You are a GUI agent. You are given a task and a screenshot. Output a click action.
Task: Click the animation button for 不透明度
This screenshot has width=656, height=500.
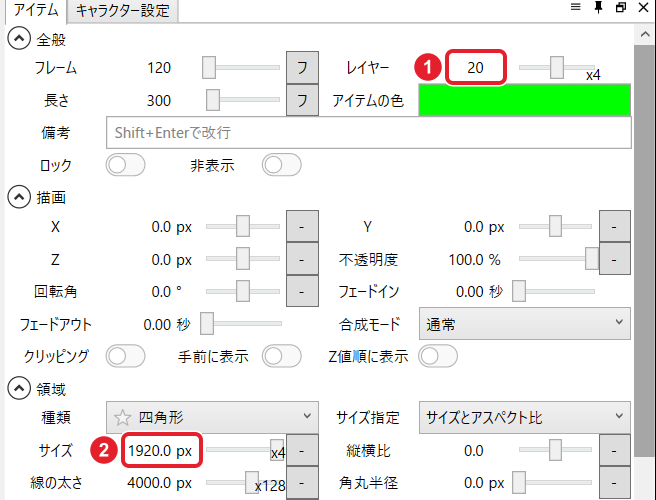tap(615, 259)
